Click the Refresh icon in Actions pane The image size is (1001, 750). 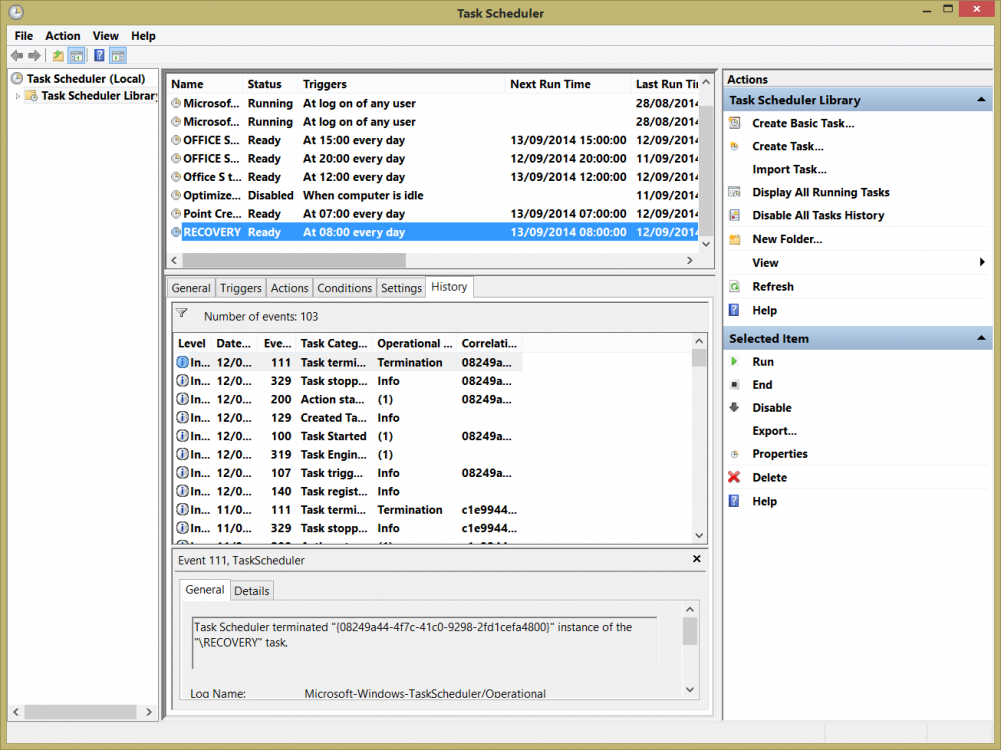pos(734,287)
